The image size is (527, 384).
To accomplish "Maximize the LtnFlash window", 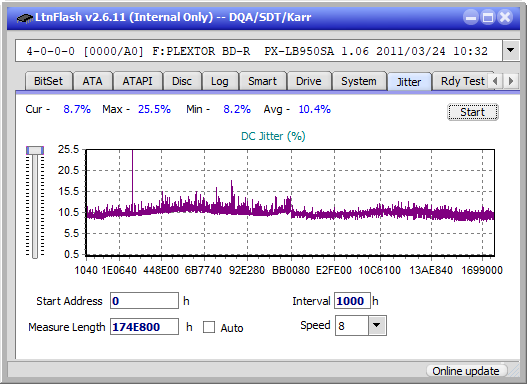I will [488, 17].
